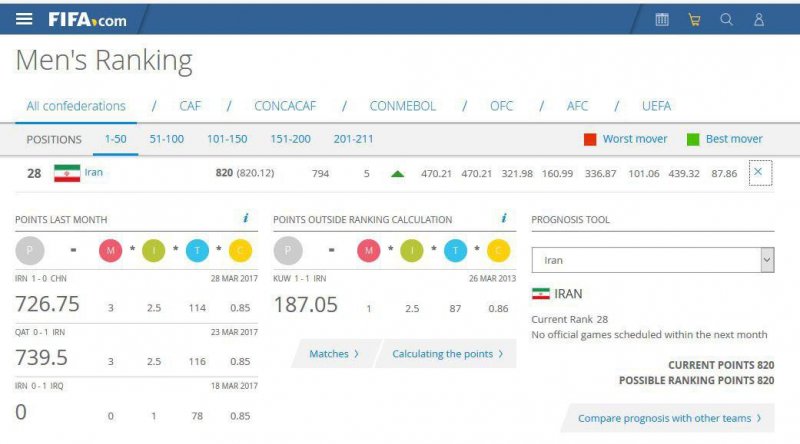Close the expanded Iran row with X
The height and width of the screenshot is (444, 800).
757,173
